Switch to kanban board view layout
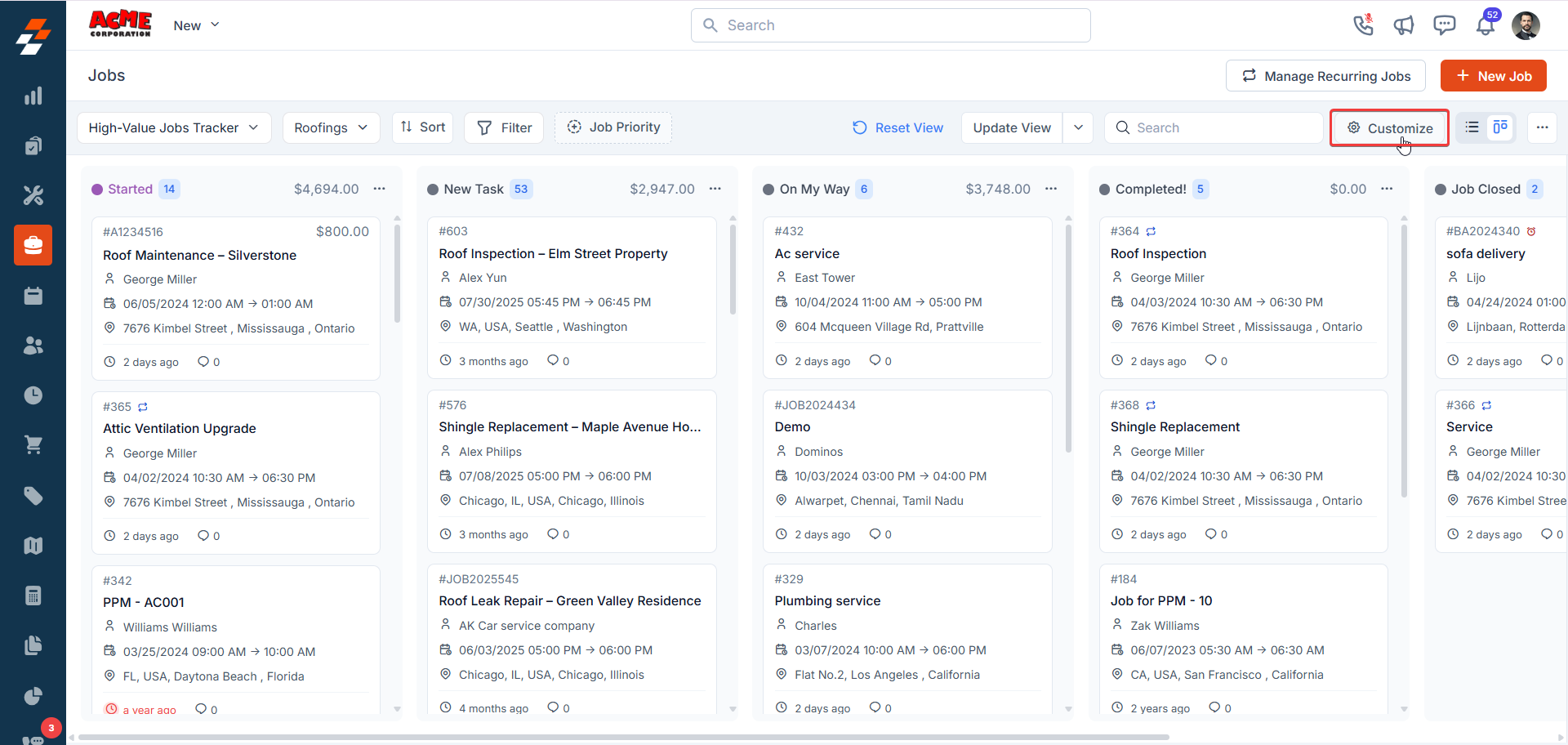 pyautogui.click(x=1501, y=127)
